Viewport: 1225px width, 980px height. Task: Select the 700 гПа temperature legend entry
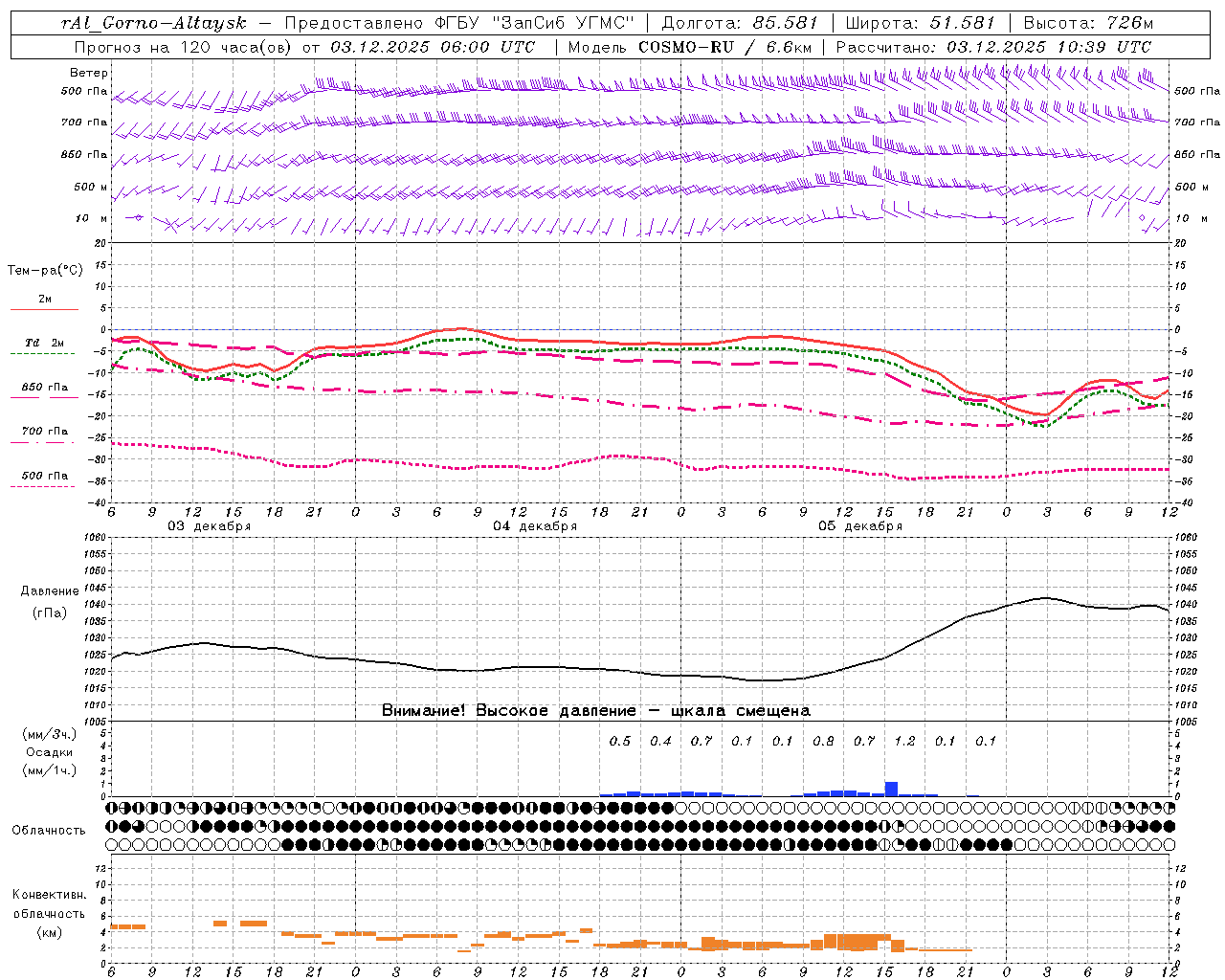(x=45, y=431)
